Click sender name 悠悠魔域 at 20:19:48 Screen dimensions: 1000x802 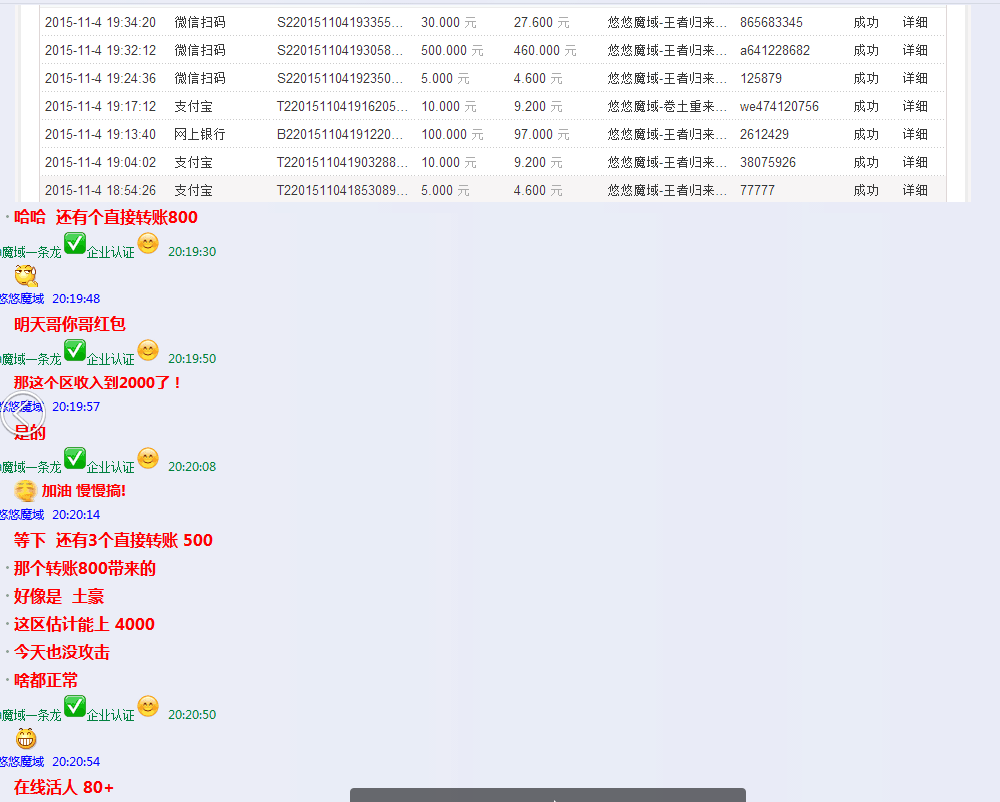(x=22, y=298)
